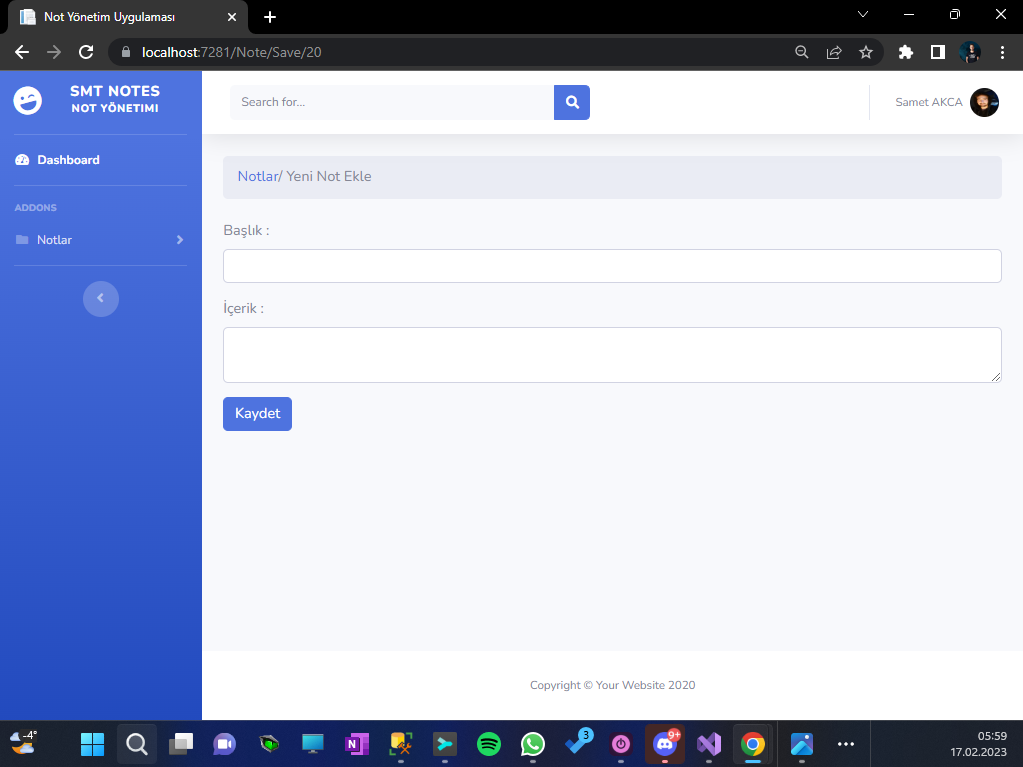Close the Not Yönetim Uygulaması tab
1023x767 pixels.
tap(232, 17)
